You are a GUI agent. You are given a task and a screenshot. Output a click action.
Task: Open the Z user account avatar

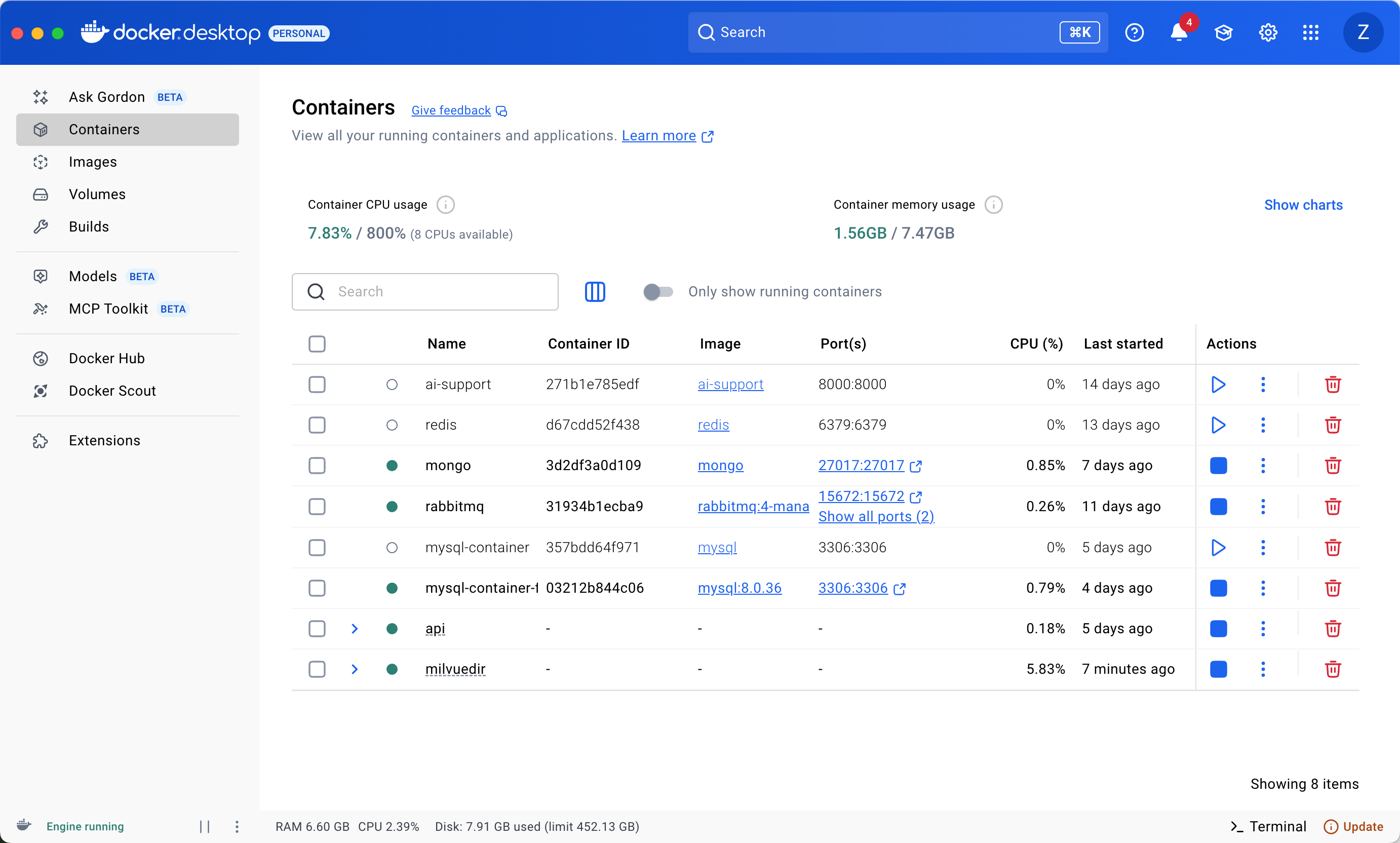[x=1363, y=32]
